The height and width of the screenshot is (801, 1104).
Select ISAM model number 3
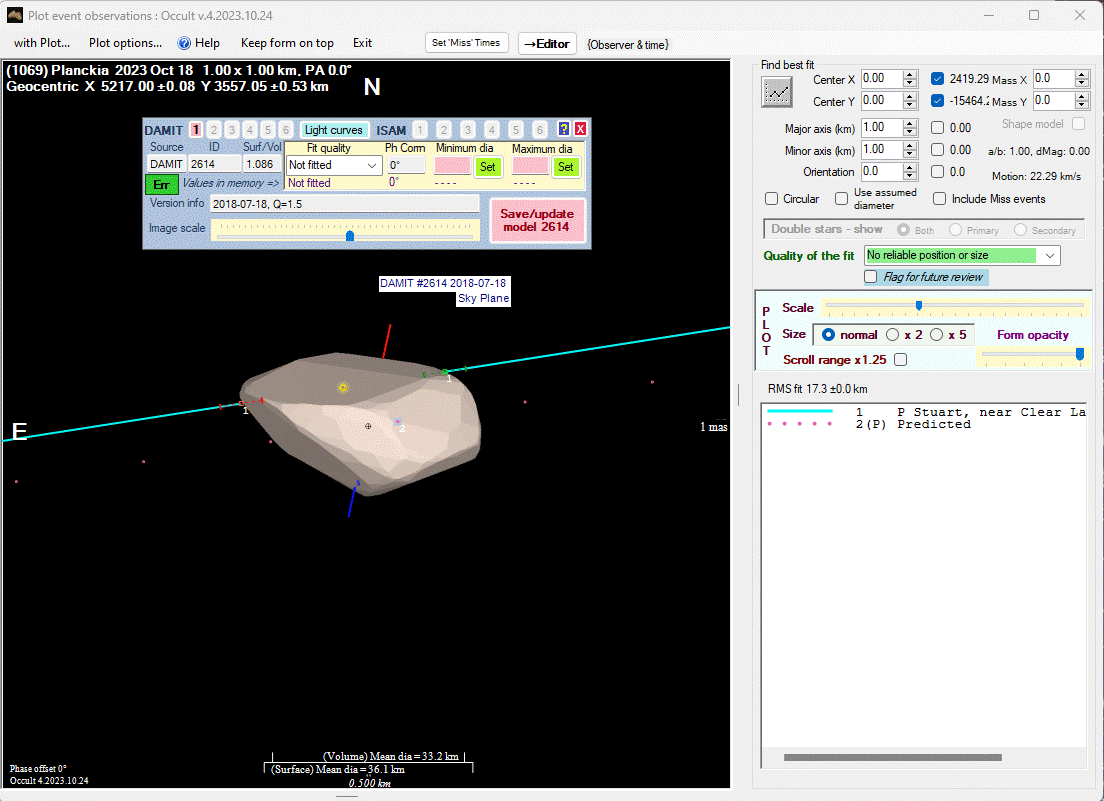tap(468, 130)
